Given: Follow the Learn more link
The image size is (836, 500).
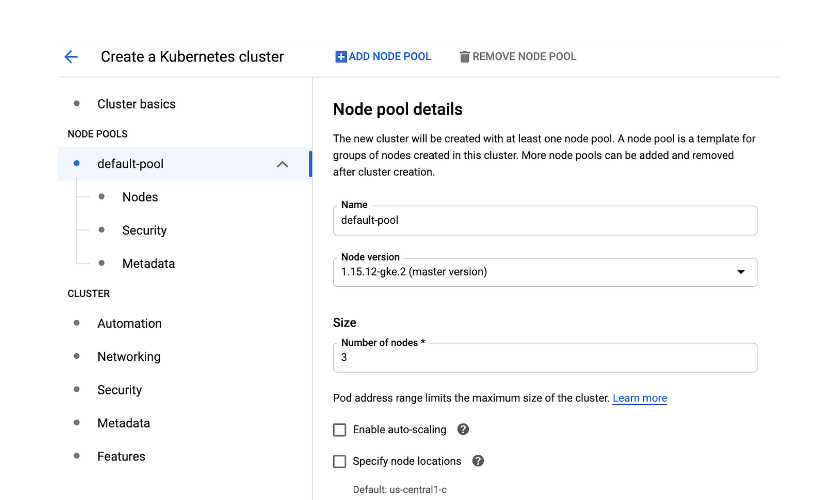Looking at the screenshot, I should 640,398.
